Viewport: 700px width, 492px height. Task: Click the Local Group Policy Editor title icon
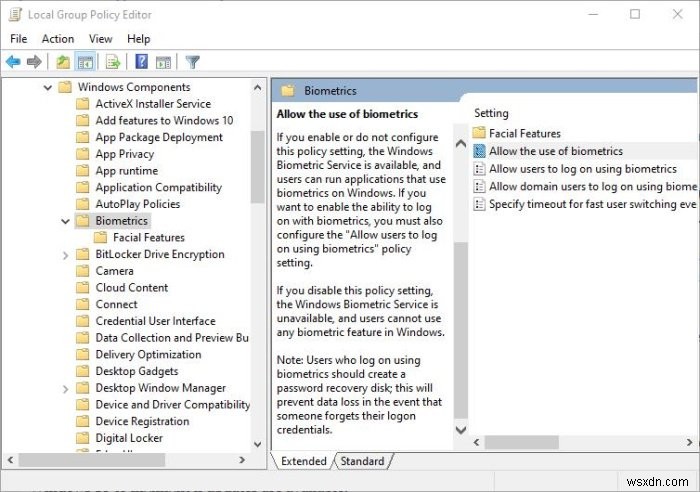click(x=16, y=14)
